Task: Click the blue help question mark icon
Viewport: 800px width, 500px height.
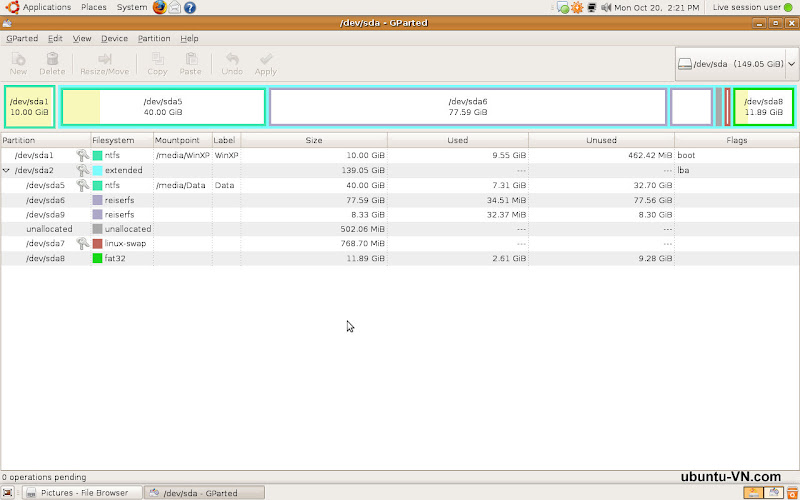Action: tap(190, 8)
